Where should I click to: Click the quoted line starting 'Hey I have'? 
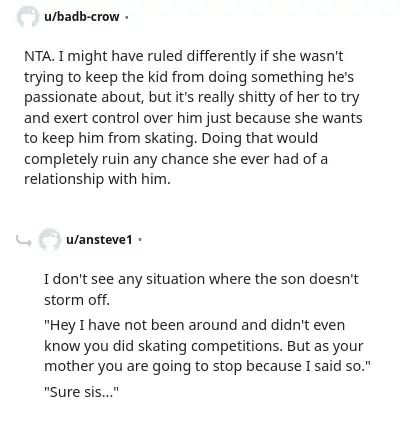click(x=195, y=325)
